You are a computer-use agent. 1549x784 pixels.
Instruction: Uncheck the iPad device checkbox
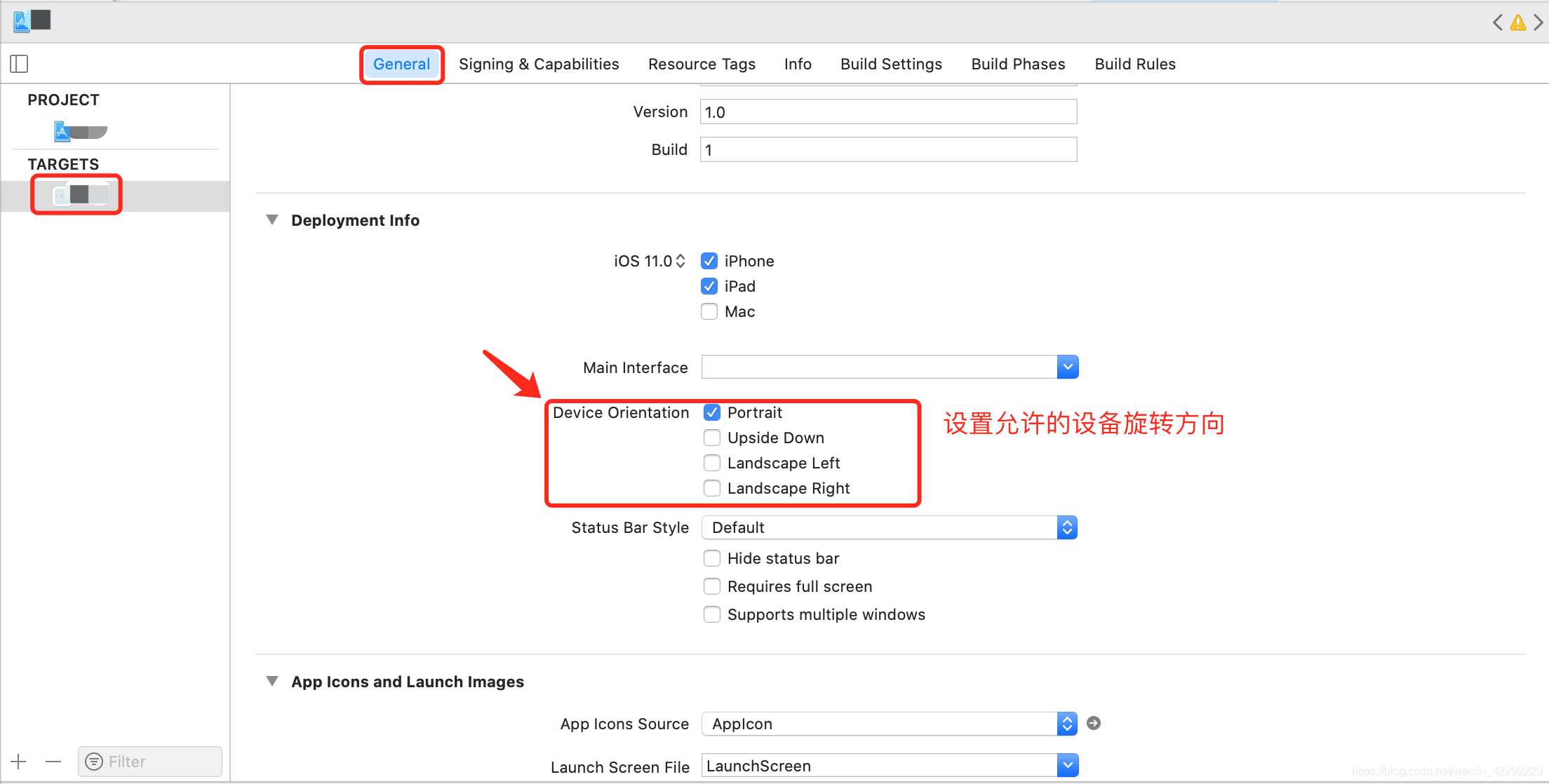709,286
